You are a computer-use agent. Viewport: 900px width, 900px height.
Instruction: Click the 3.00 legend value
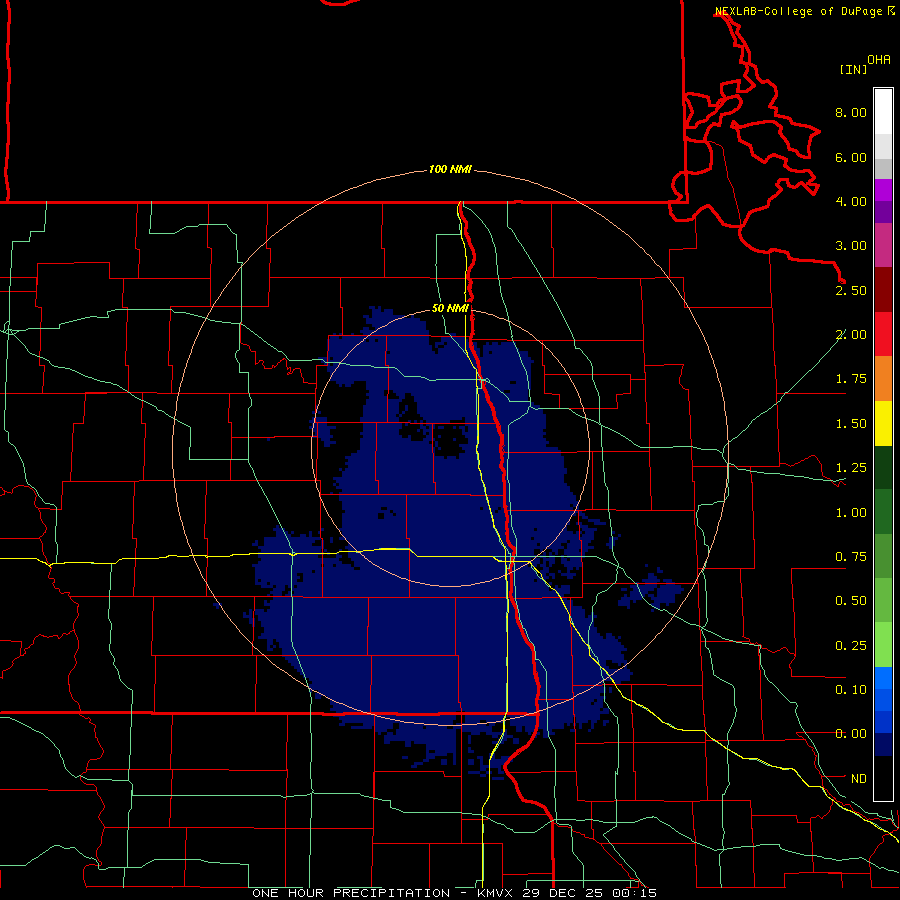click(x=851, y=246)
